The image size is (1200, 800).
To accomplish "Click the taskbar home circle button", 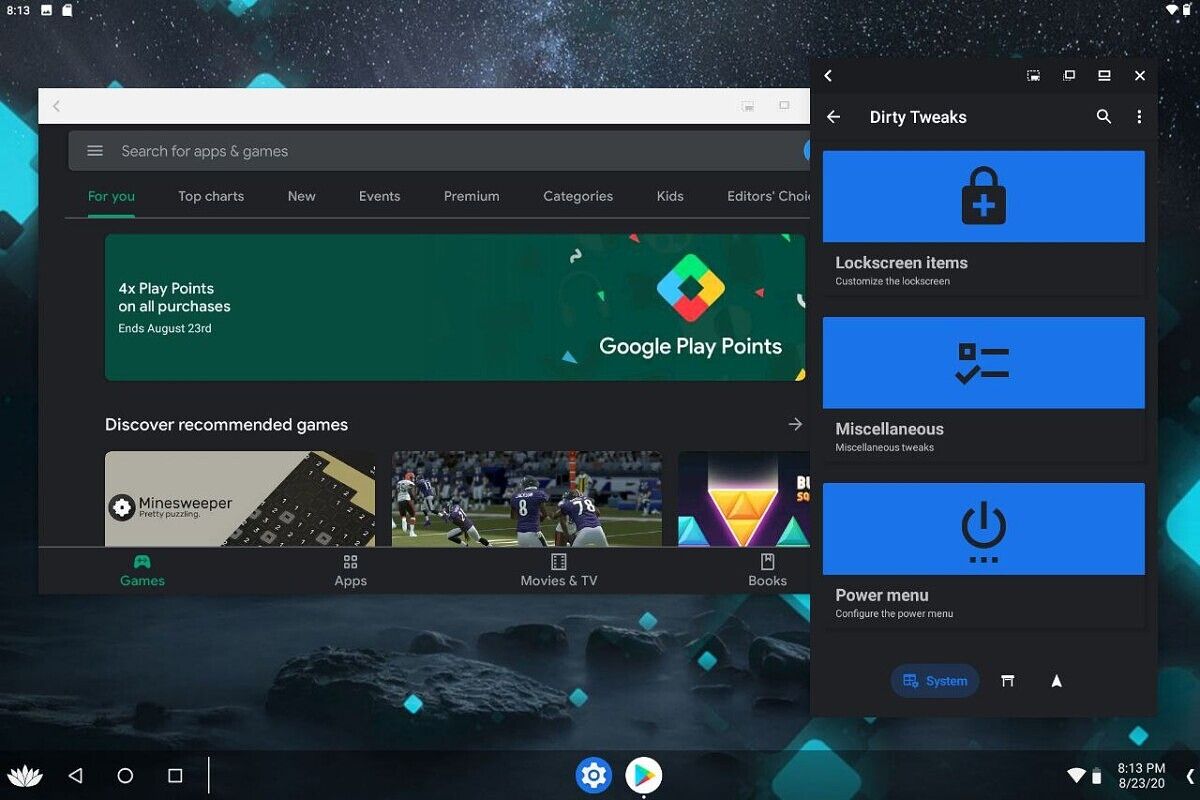I will (x=125, y=776).
